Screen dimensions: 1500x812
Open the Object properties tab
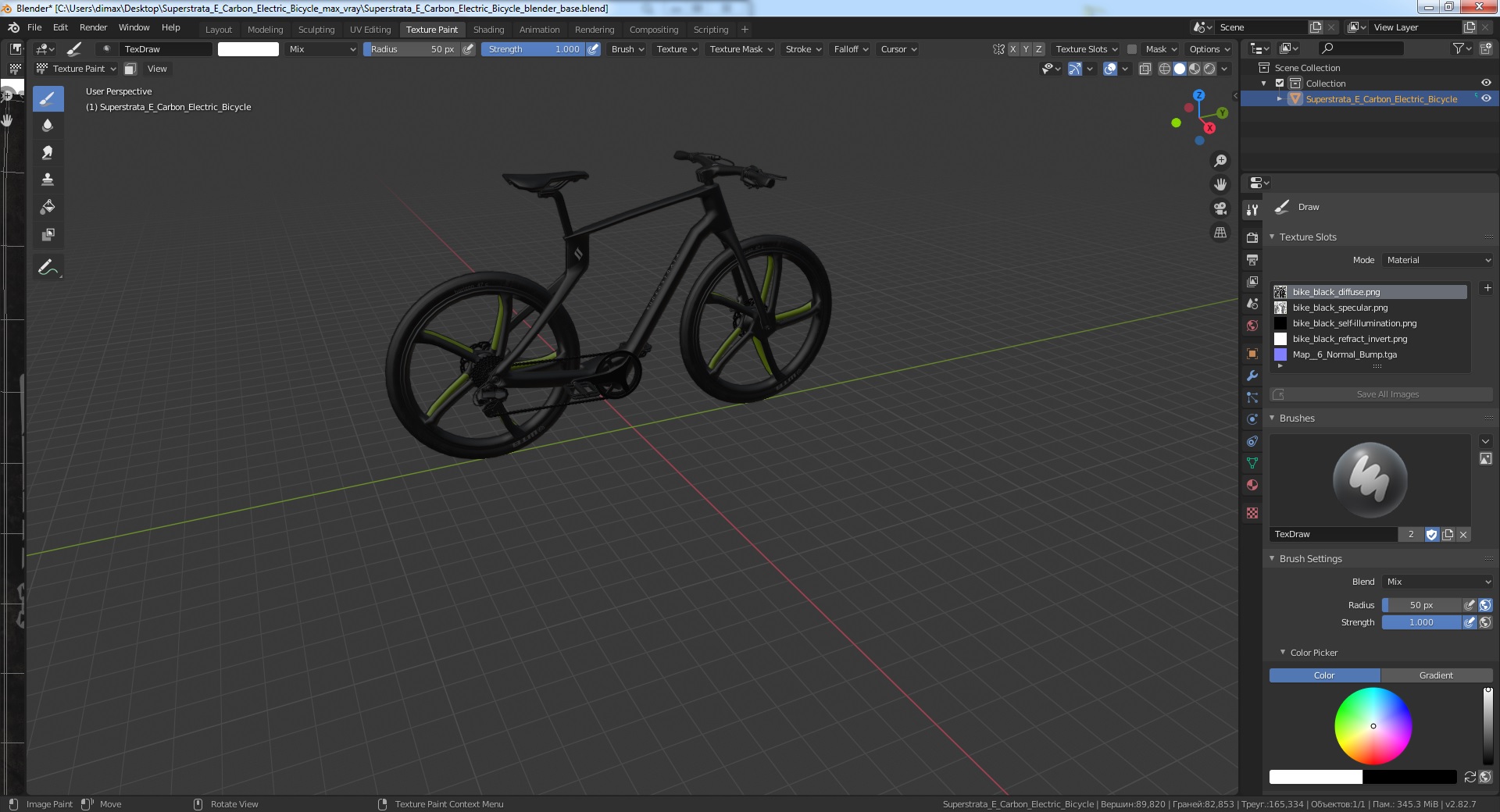tap(1252, 354)
